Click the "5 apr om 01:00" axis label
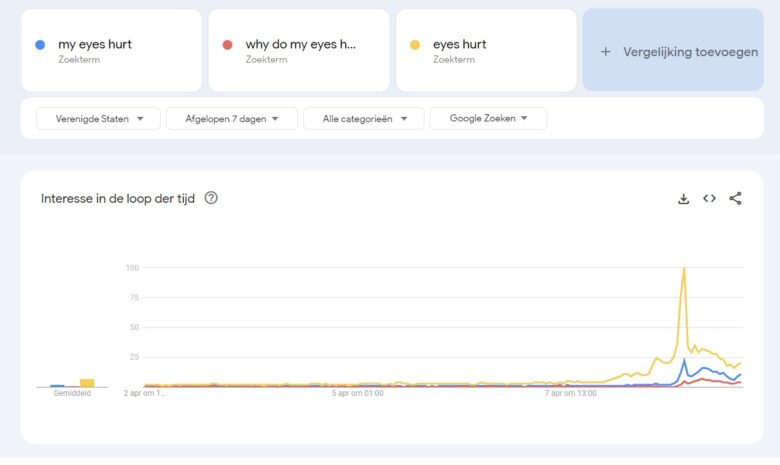This screenshot has height=465, width=780. coord(358,394)
